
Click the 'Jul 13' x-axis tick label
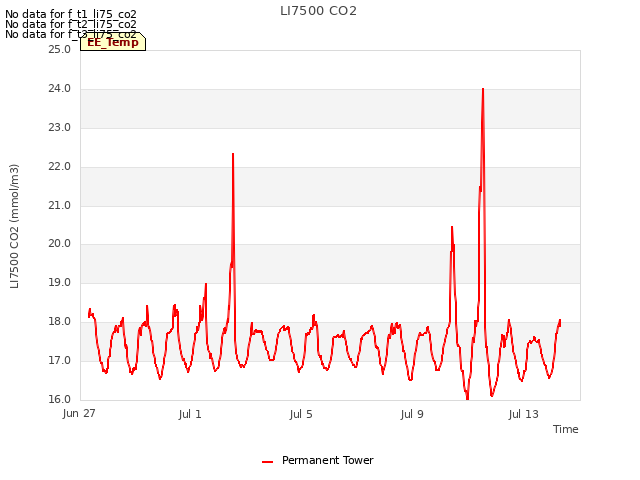point(523,414)
